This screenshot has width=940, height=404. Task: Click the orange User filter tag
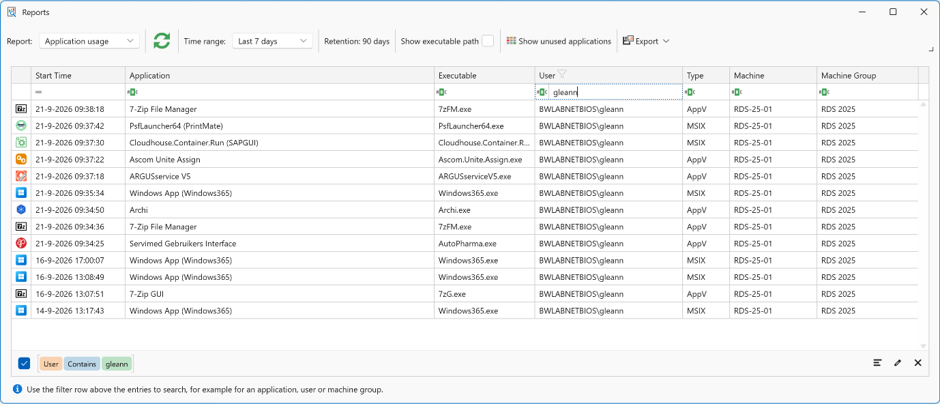point(51,364)
